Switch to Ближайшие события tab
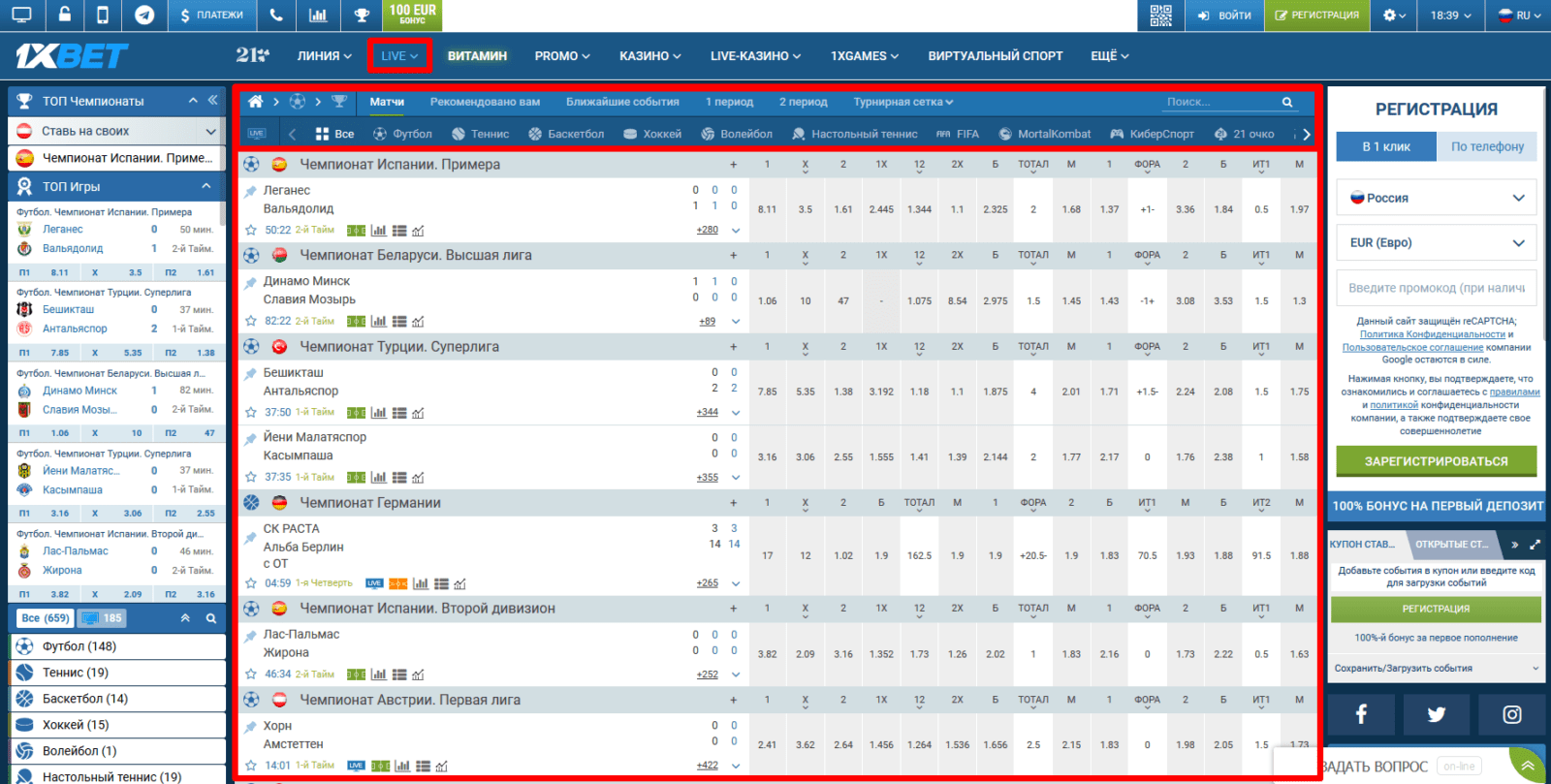The height and width of the screenshot is (784, 1551). point(622,102)
